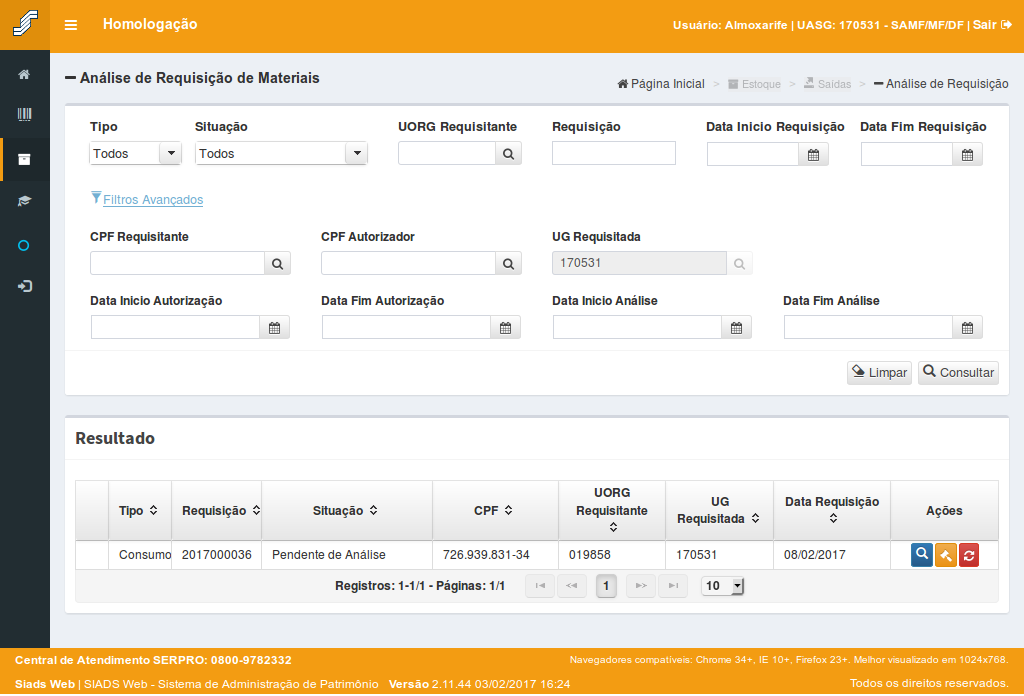The height and width of the screenshot is (696, 1024).
Task: Focus the Requisição input field
Action: point(613,153)
